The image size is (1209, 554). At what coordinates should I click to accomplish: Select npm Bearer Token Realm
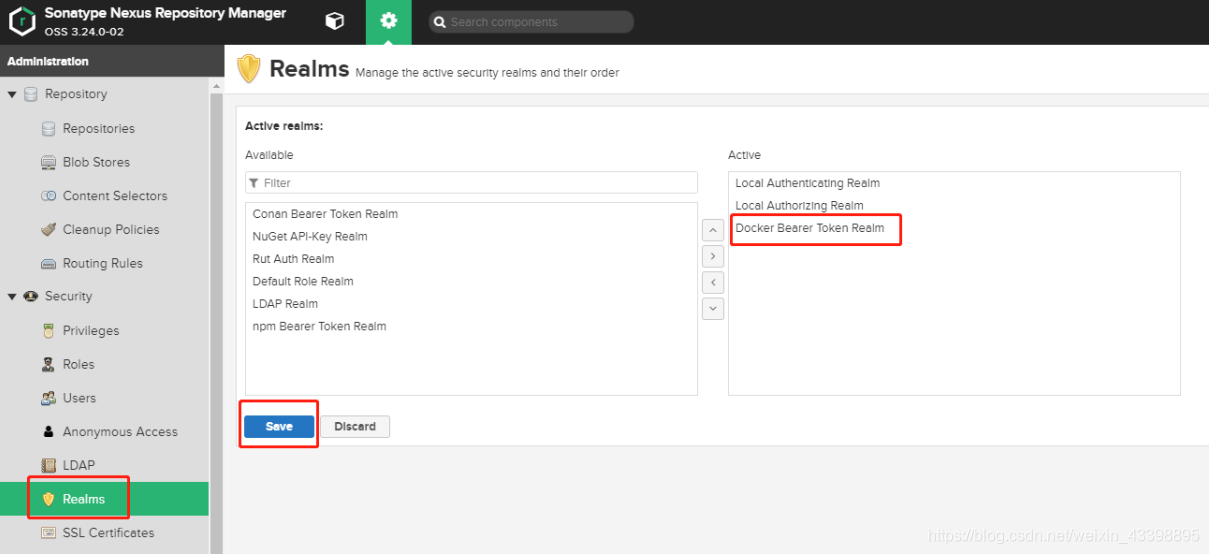point(319,327)
